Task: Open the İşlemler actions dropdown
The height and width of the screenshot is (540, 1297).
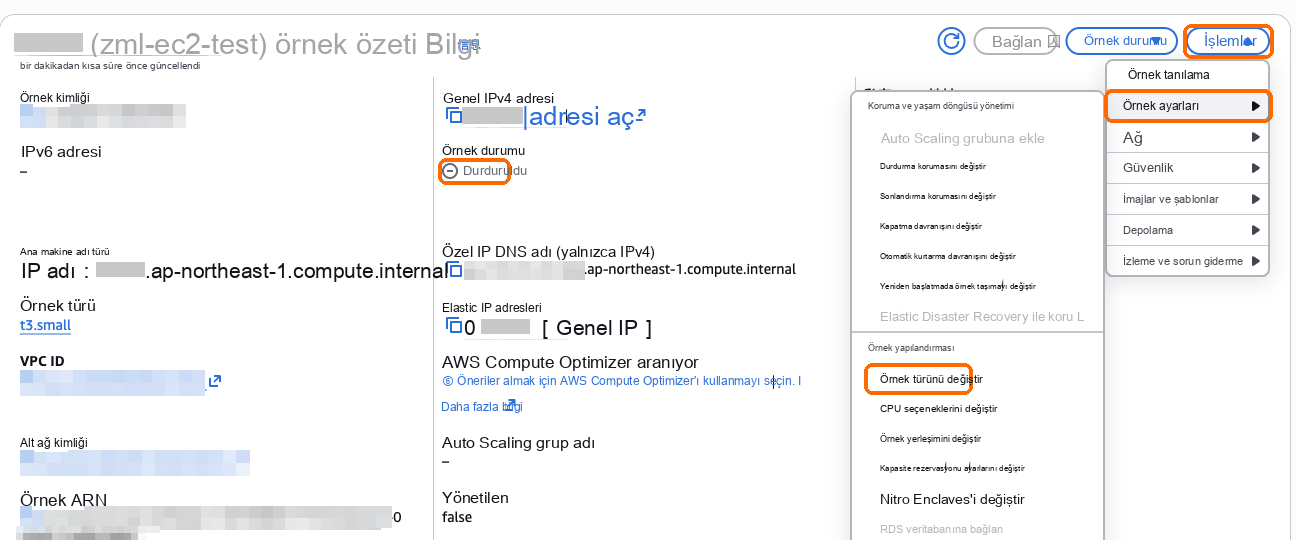Action: coord(1228,41)
